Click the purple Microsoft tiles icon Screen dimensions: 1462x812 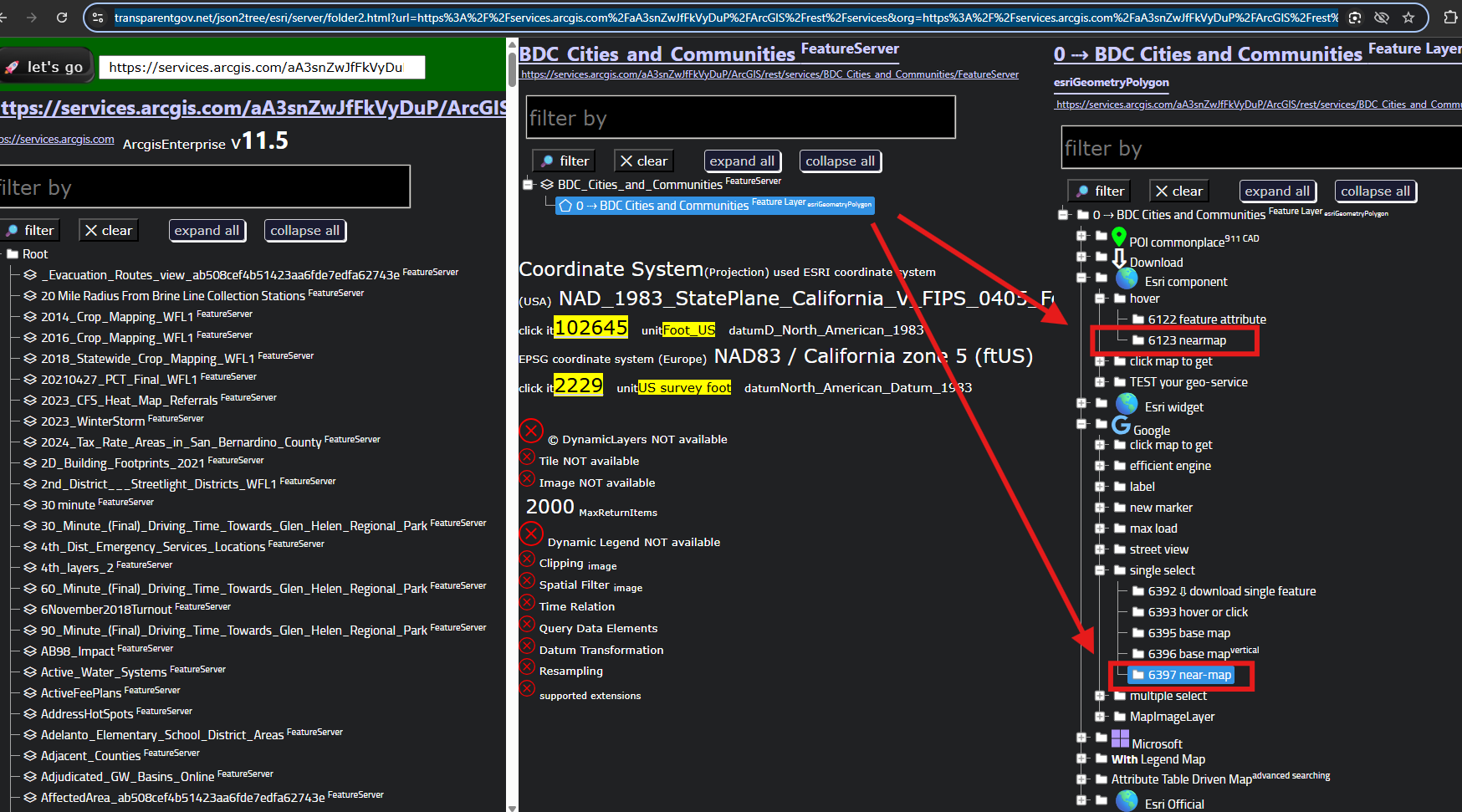pos(1120,738)
